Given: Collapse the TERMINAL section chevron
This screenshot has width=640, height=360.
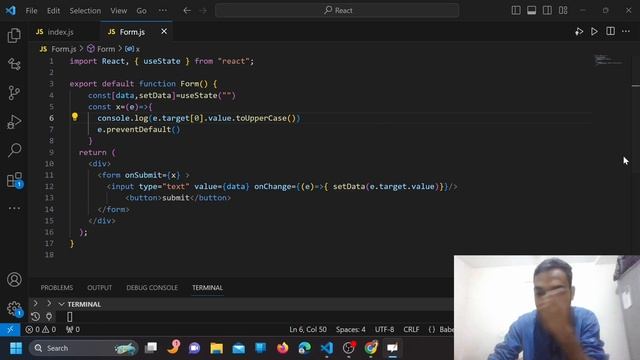Looking at the screenshot, I should click(62, 304).
